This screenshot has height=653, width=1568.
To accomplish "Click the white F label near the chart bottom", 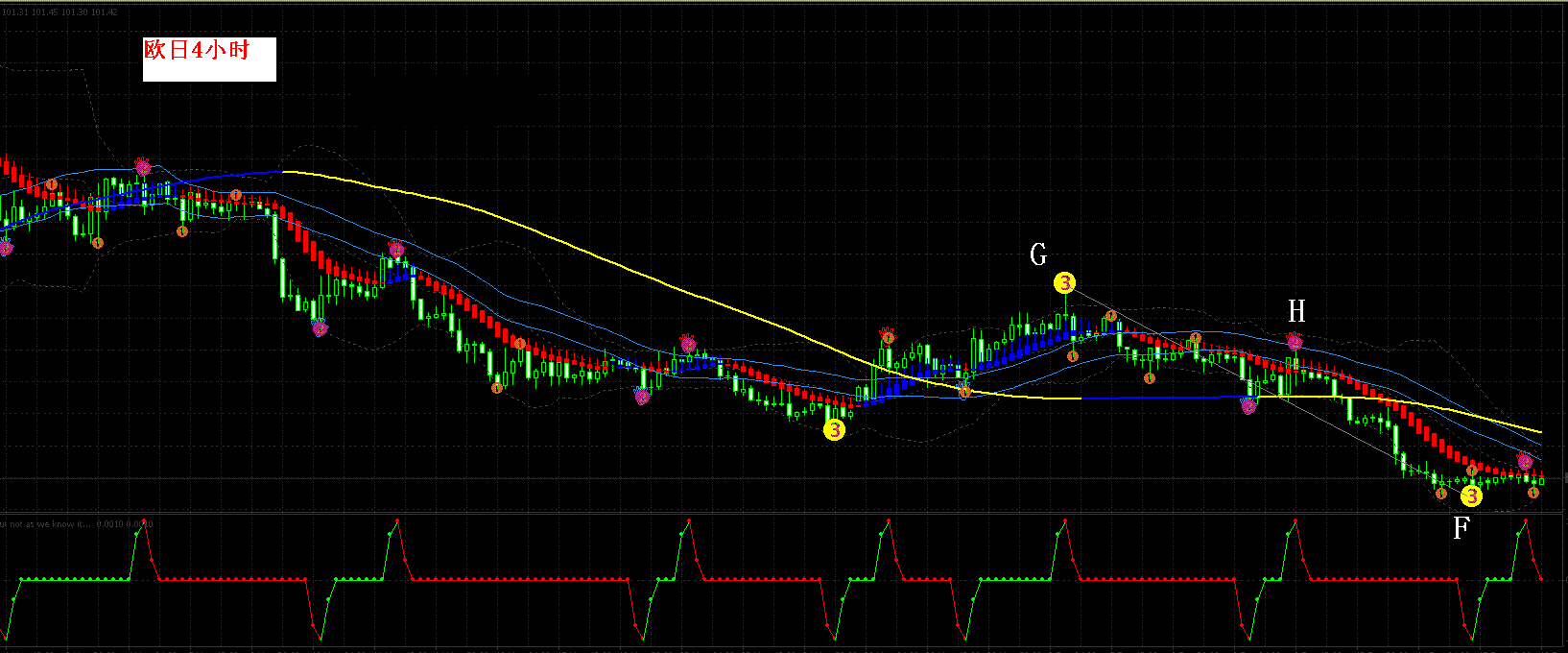I will (1461, 528).
